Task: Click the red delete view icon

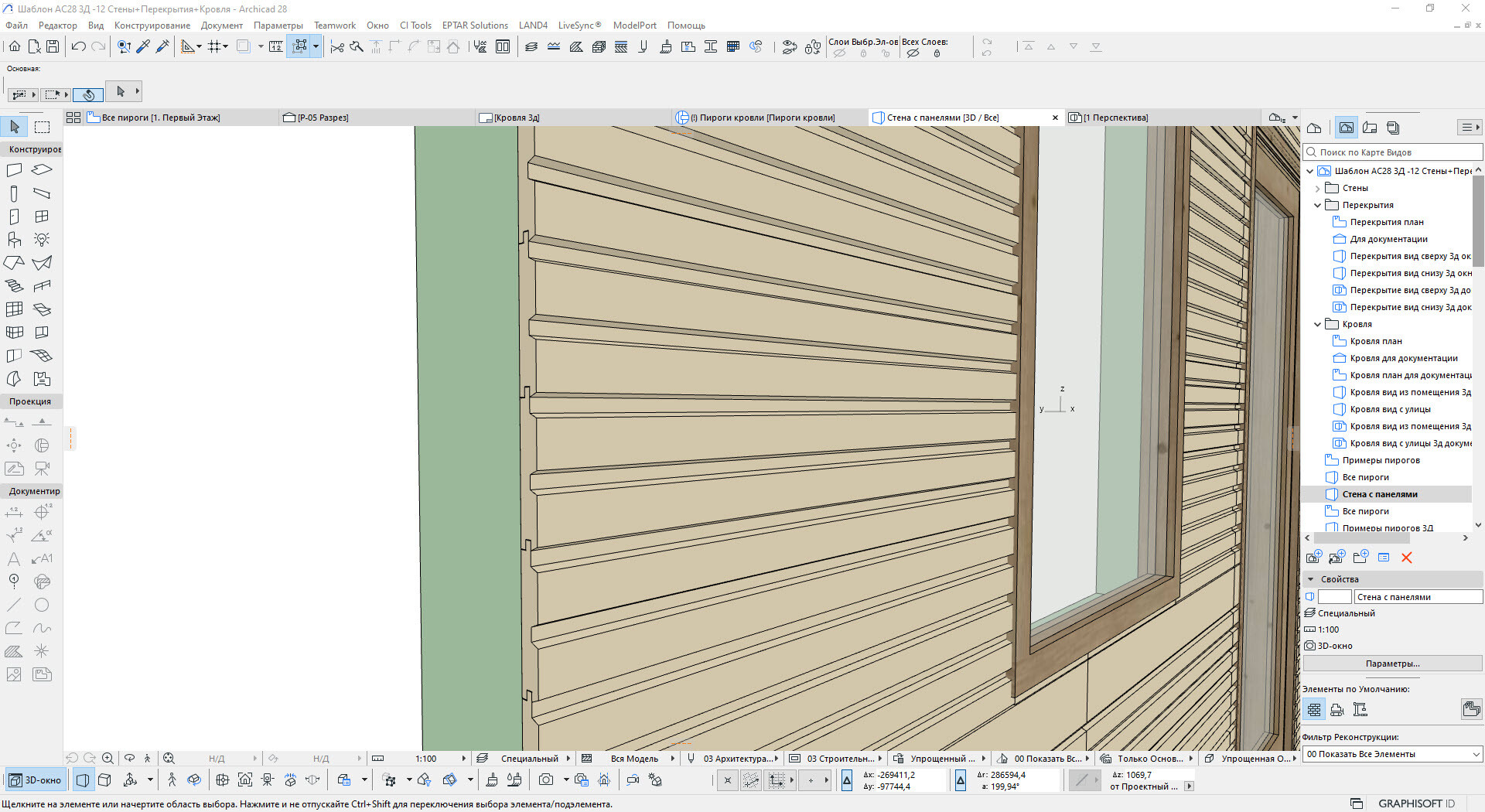Action: (1406, 558)
